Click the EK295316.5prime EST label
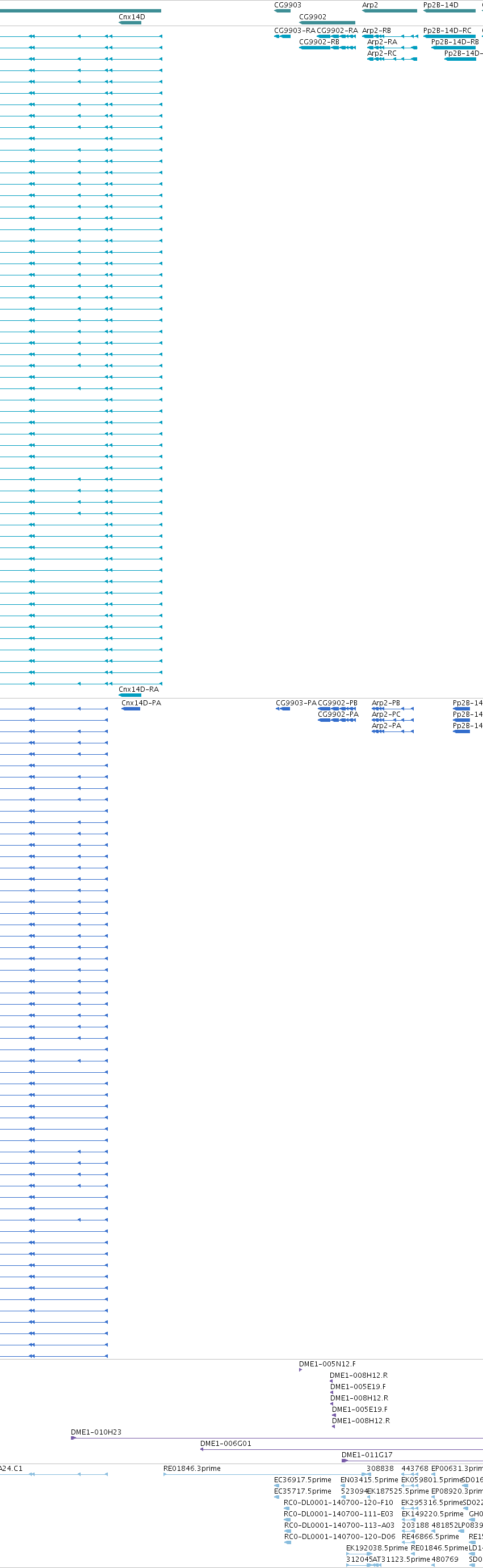Screen dimensions: 483x1568 click(432, 1503)
